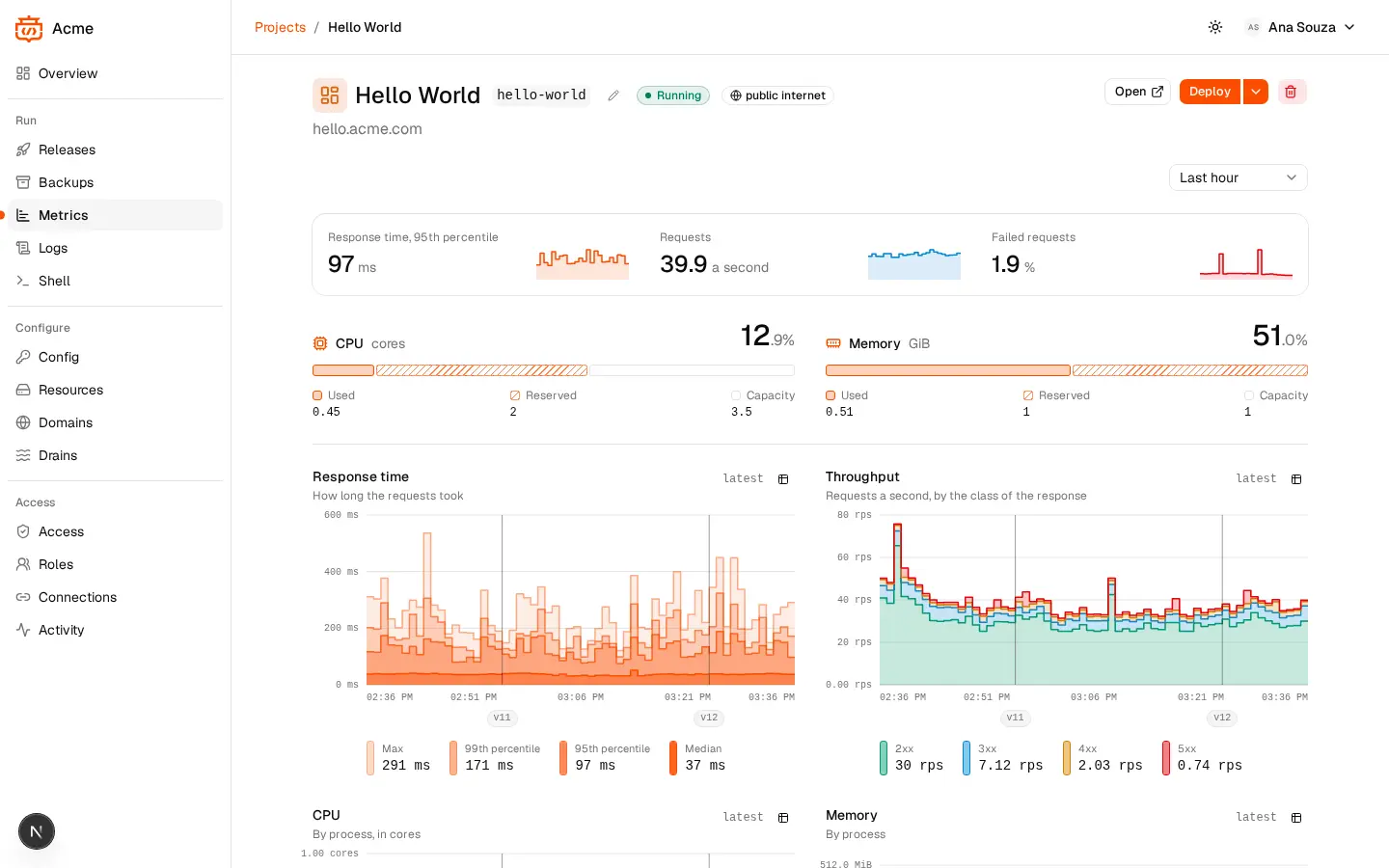1389x868 pixels.
Task: Go to Roles page
Action: tap(116, 564)
